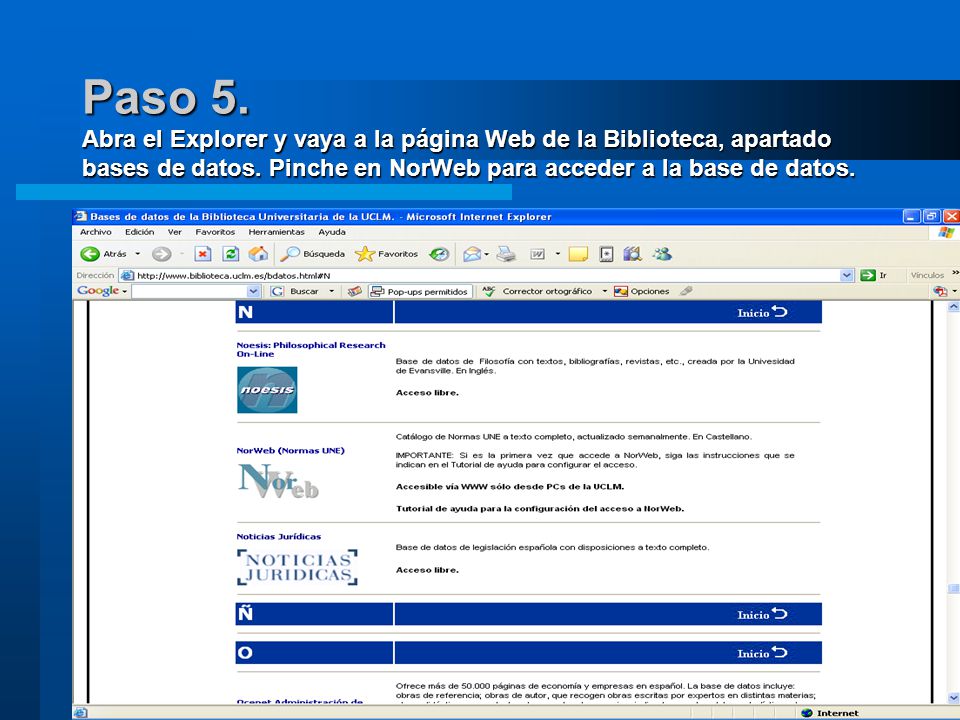Viewport: 960px width, 720px height.
Task: Click the scroll-down arrow of the page scrollbar
Action: [x=953, y=697]
